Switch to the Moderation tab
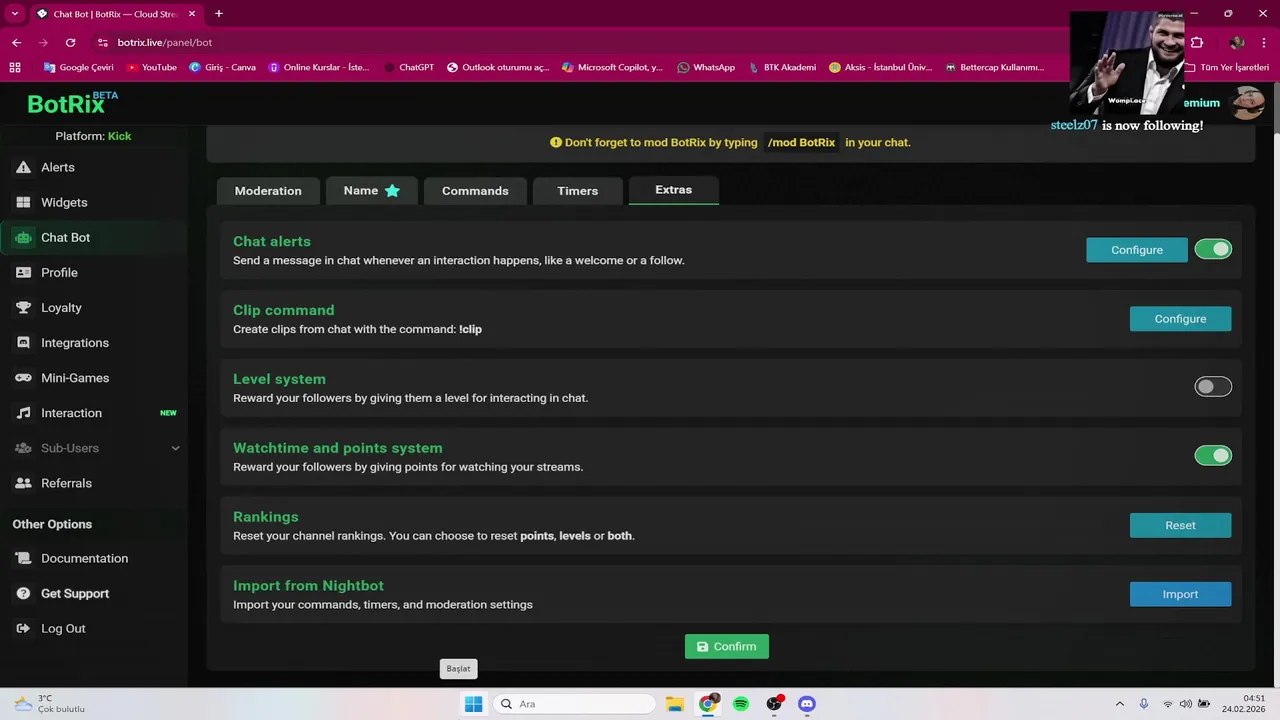Image resolution: width=1280 pixels, height=720 pixels. [268, 191]
